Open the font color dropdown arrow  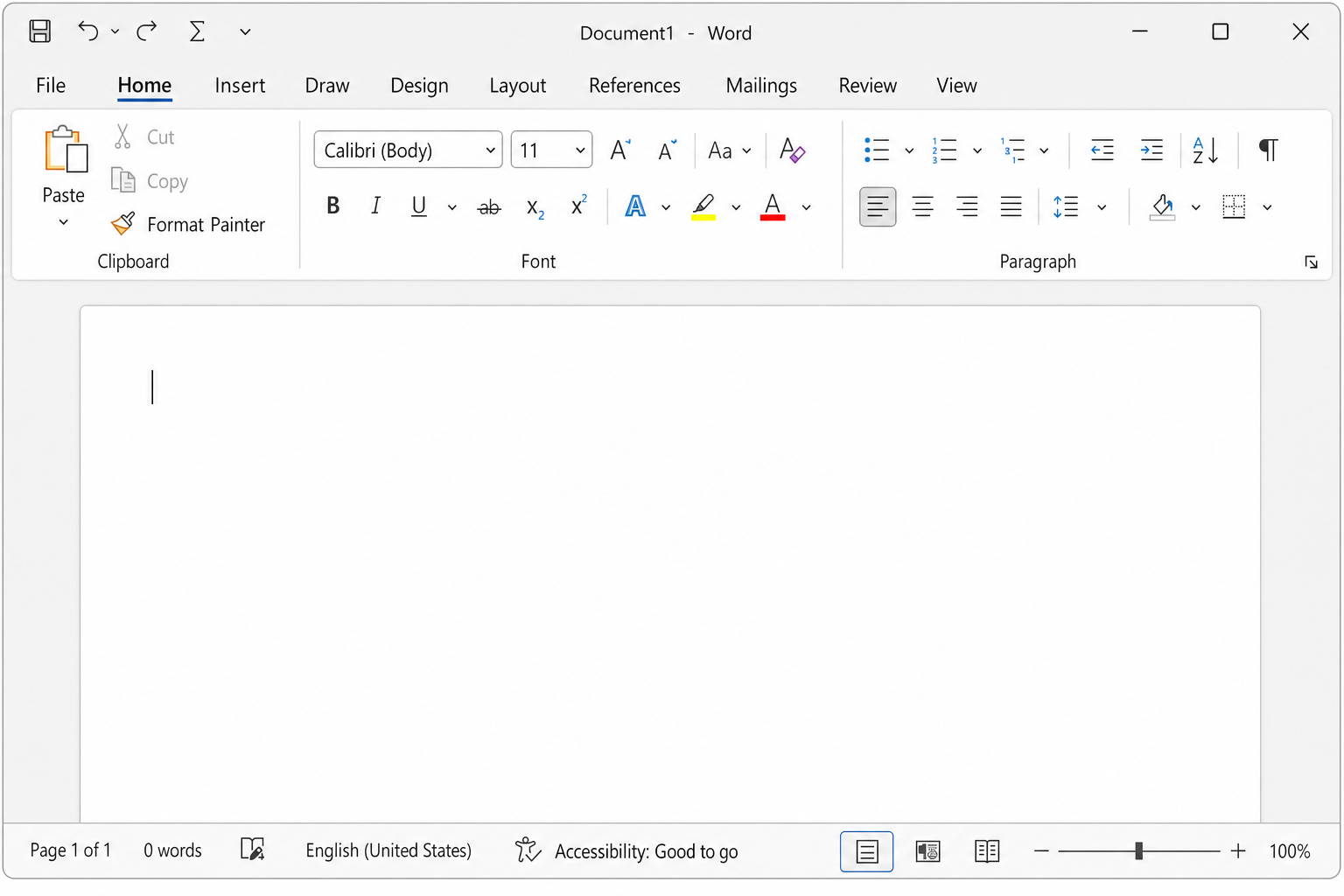click(806, 207)
